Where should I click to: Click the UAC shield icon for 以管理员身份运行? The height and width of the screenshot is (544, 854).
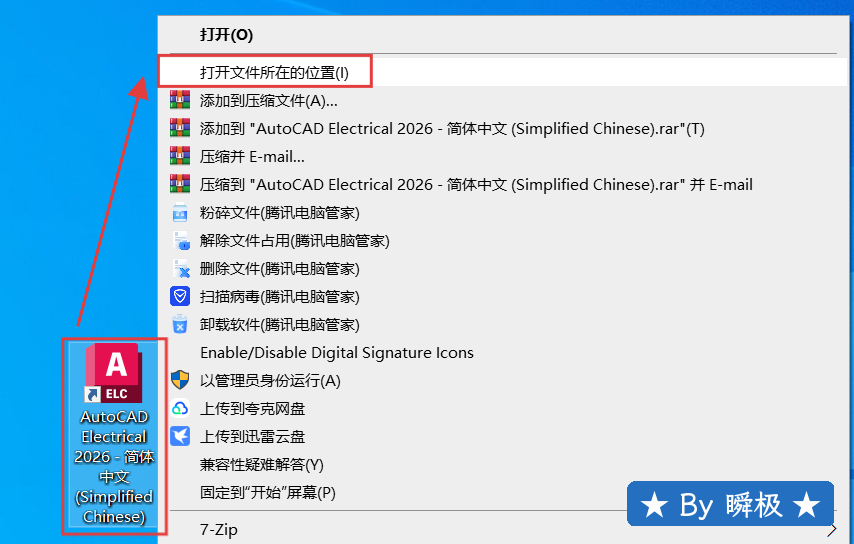pos(180,380)
